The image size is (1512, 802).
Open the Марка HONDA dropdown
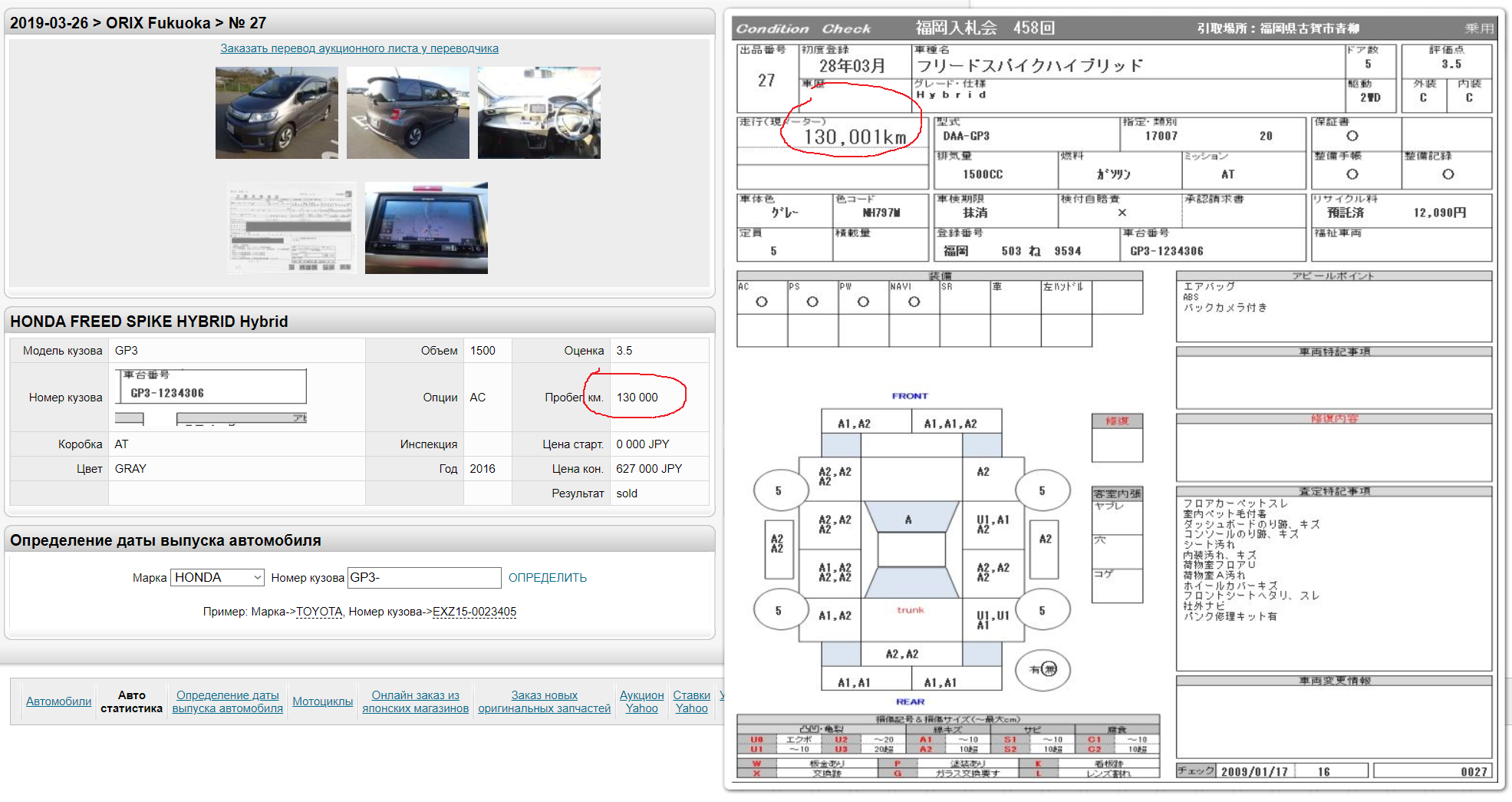coord(218,577)
